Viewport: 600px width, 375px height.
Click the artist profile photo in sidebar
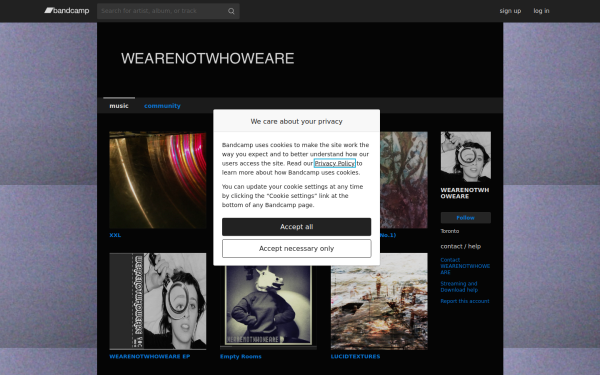[x=466, y=157]
